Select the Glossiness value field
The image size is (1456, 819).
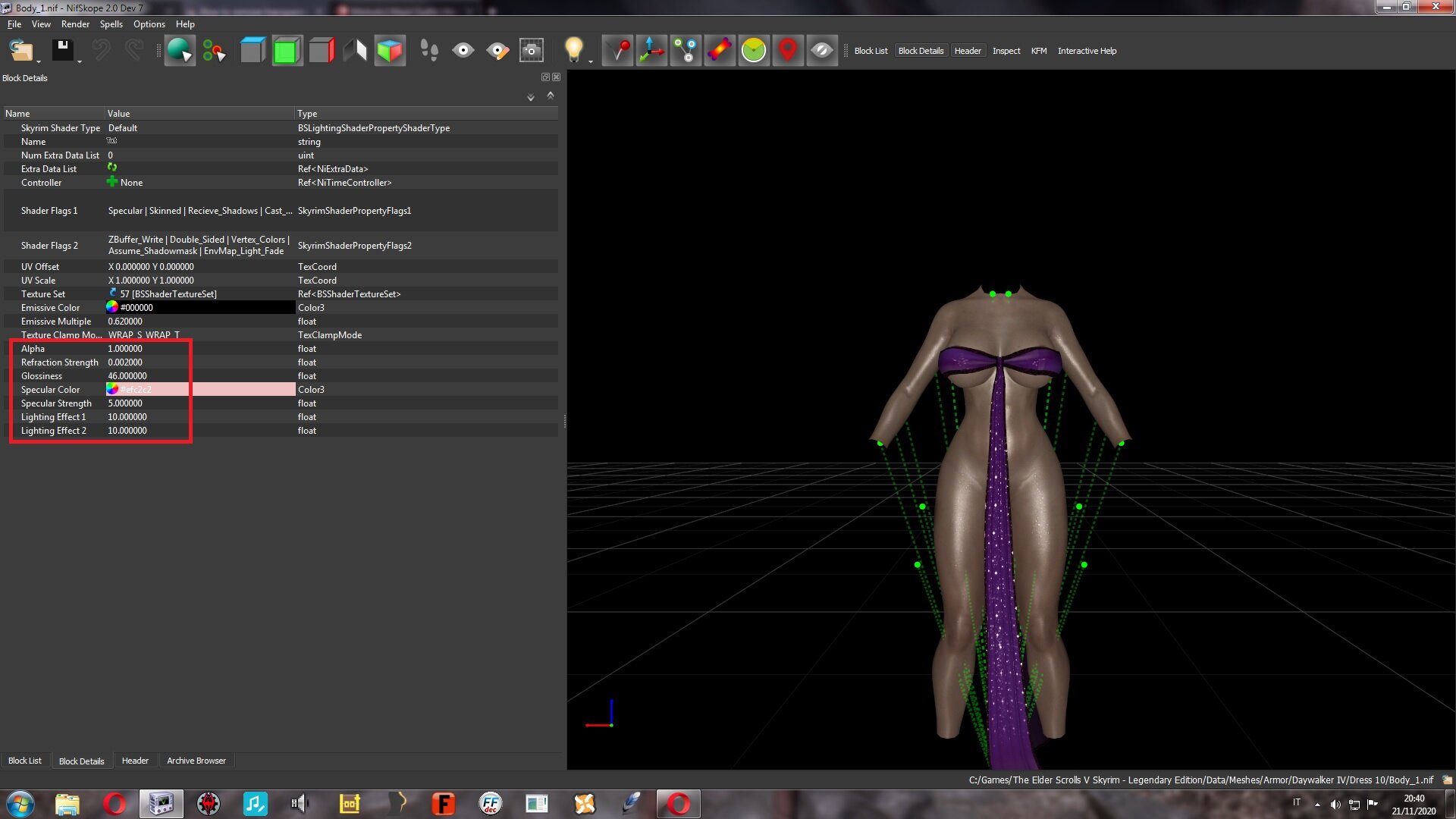coord(200,376)
